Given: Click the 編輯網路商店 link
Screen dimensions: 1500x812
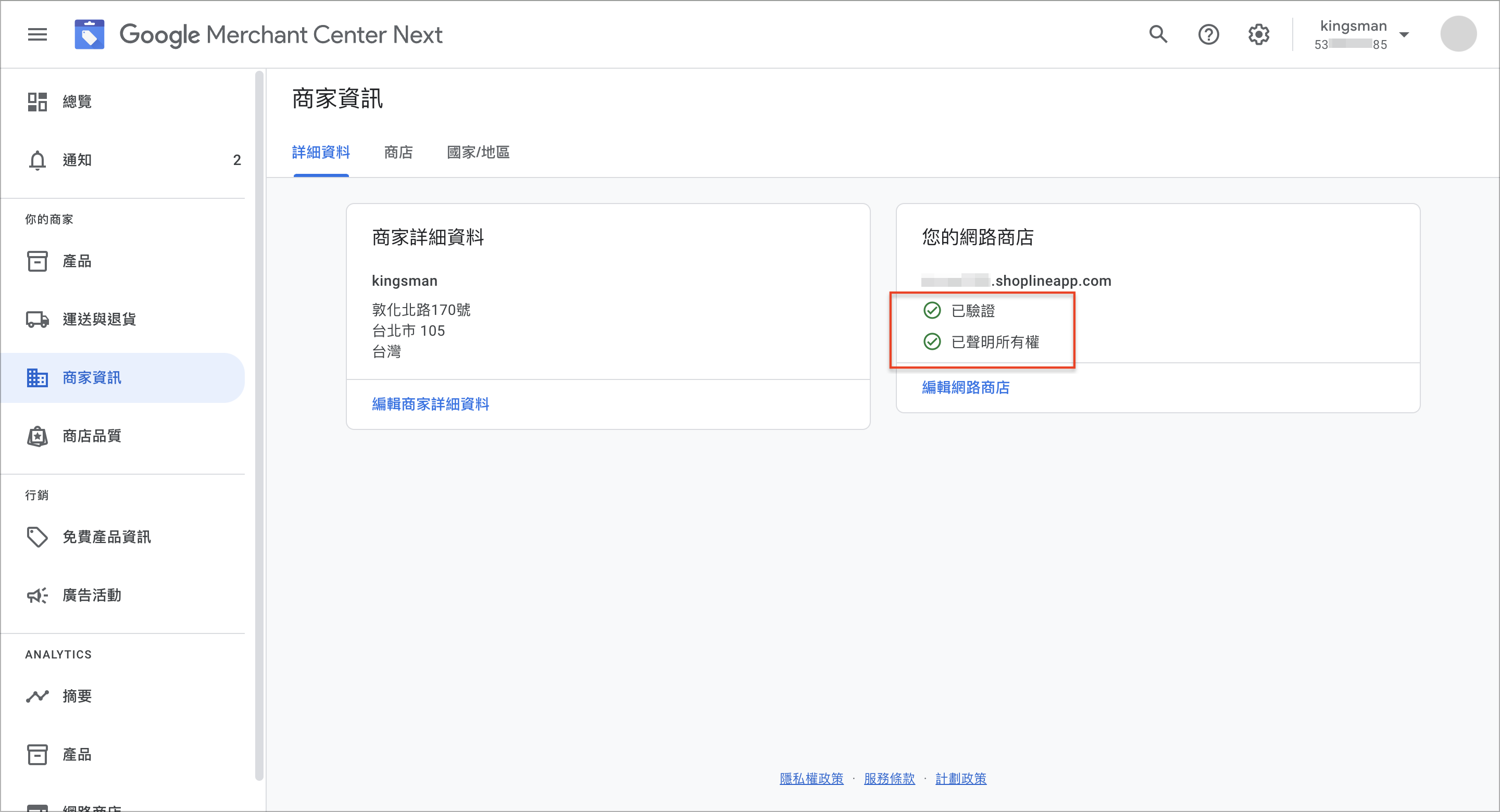Looking at the screenshot, I should coord(966,388).
